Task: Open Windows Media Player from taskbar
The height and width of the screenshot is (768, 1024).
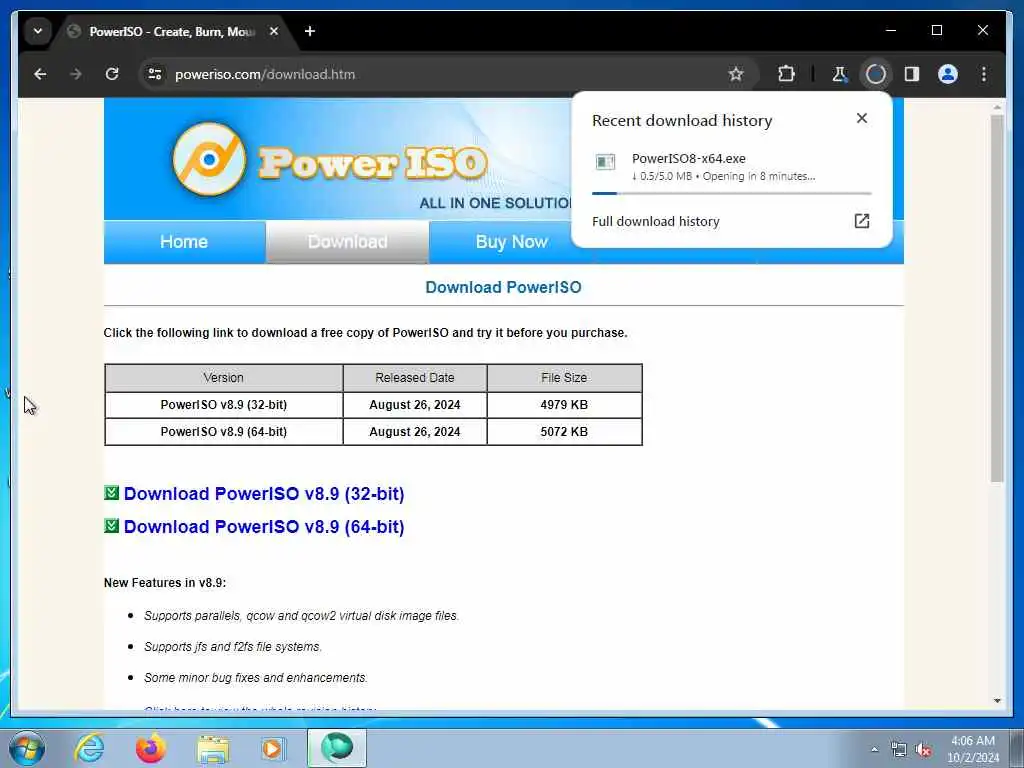Action: point(273,748)
